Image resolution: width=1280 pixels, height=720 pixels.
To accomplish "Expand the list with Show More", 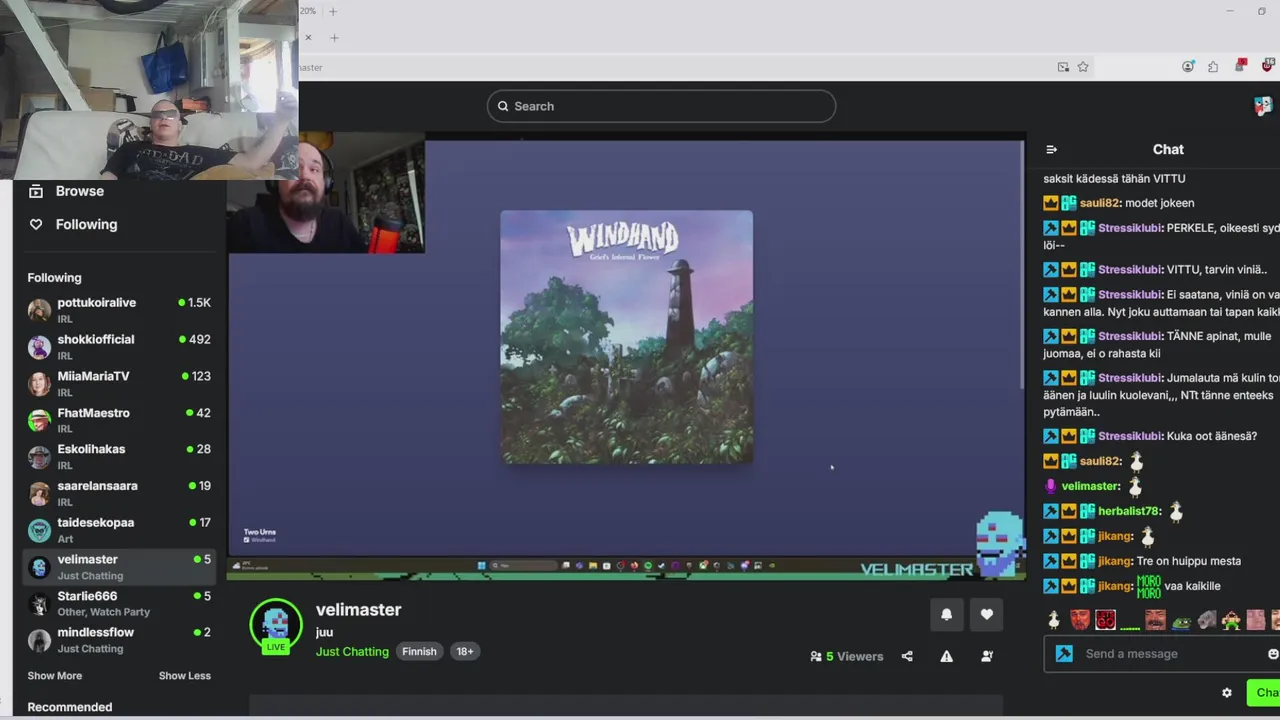I will click(x=55, y=676).
